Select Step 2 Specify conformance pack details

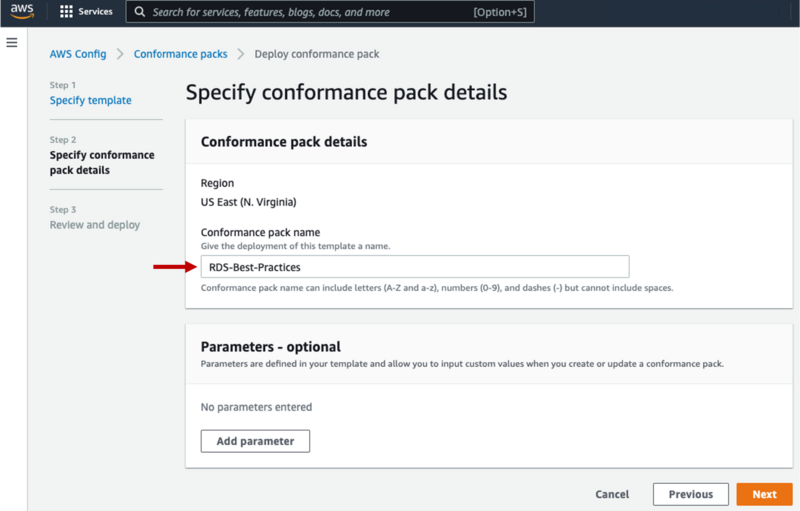tap(102, 162)
